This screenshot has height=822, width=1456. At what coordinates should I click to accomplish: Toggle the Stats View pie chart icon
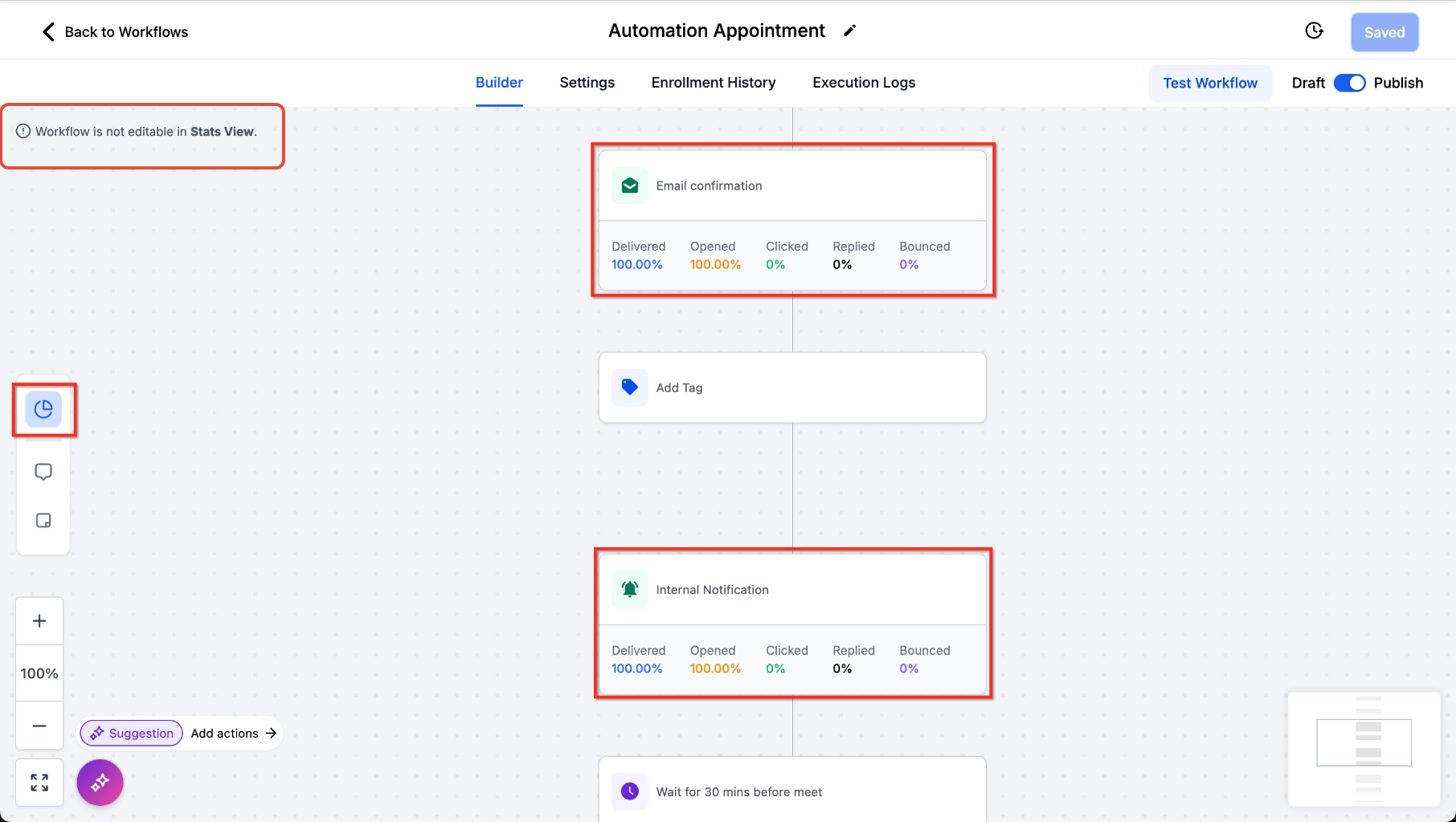pyautogui.click(x=43, y=410)
